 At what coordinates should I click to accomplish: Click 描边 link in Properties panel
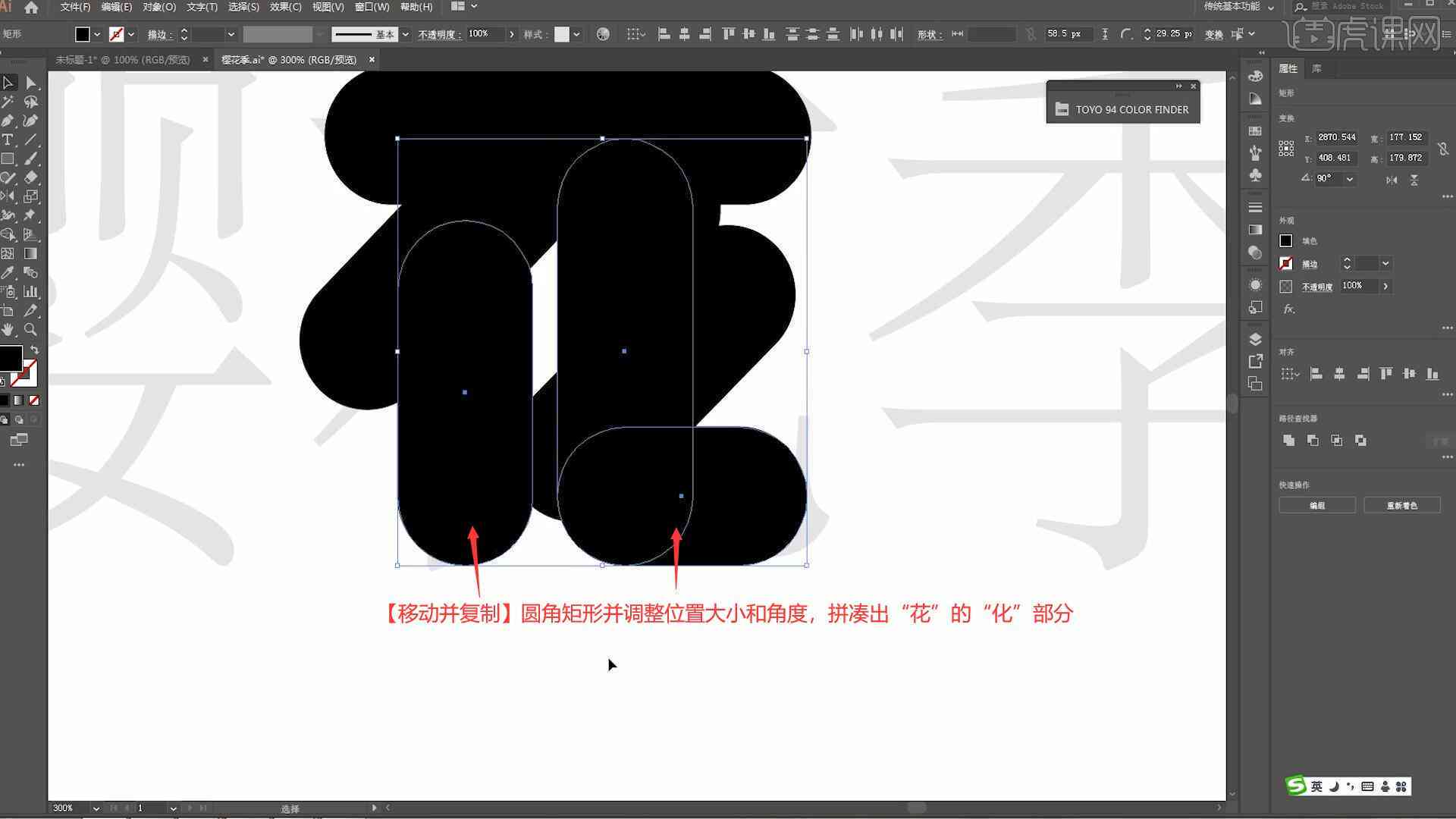point(1310,264)
